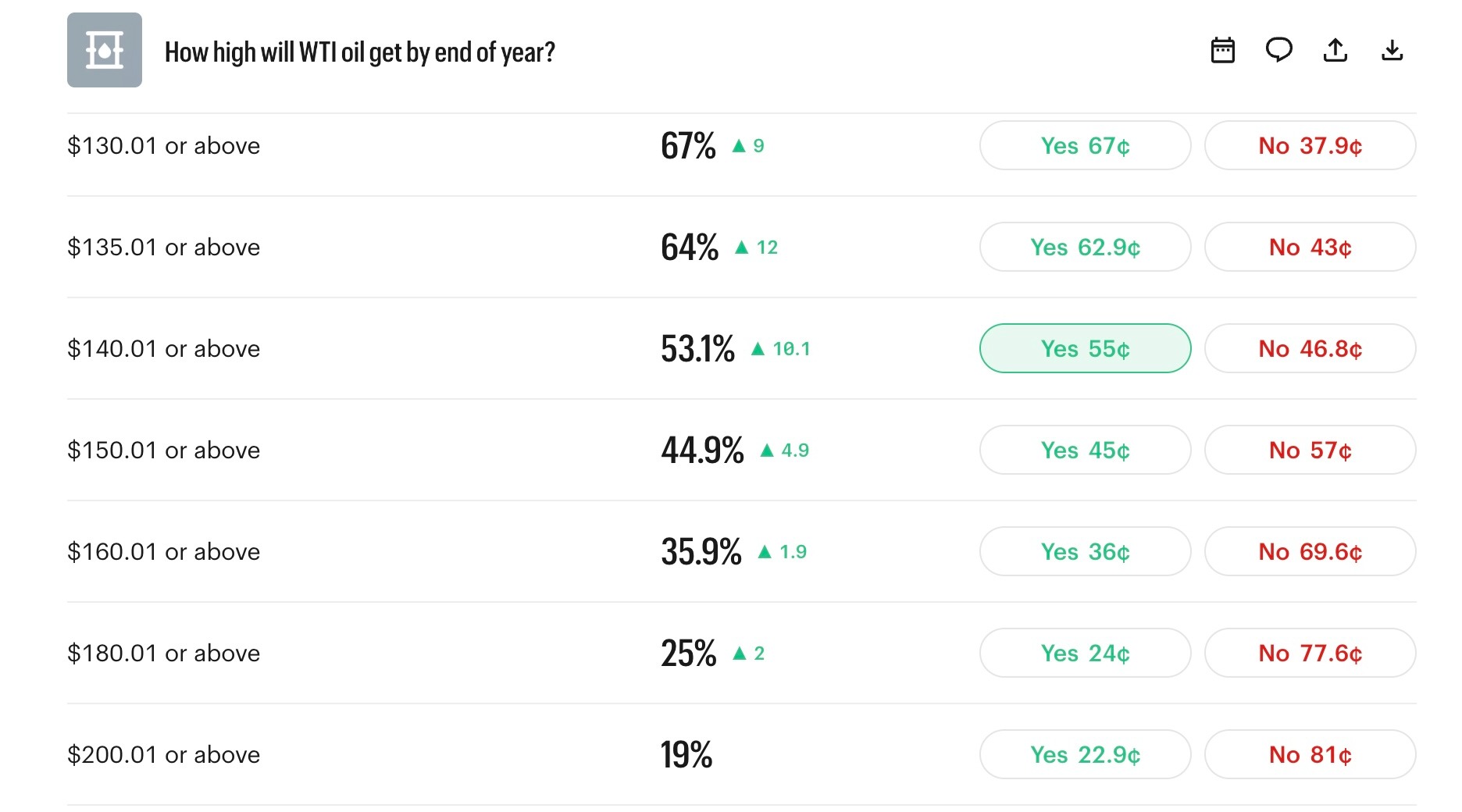1462x812 pixels.
Task: Click the download icon
Action: click(1392, 51)
